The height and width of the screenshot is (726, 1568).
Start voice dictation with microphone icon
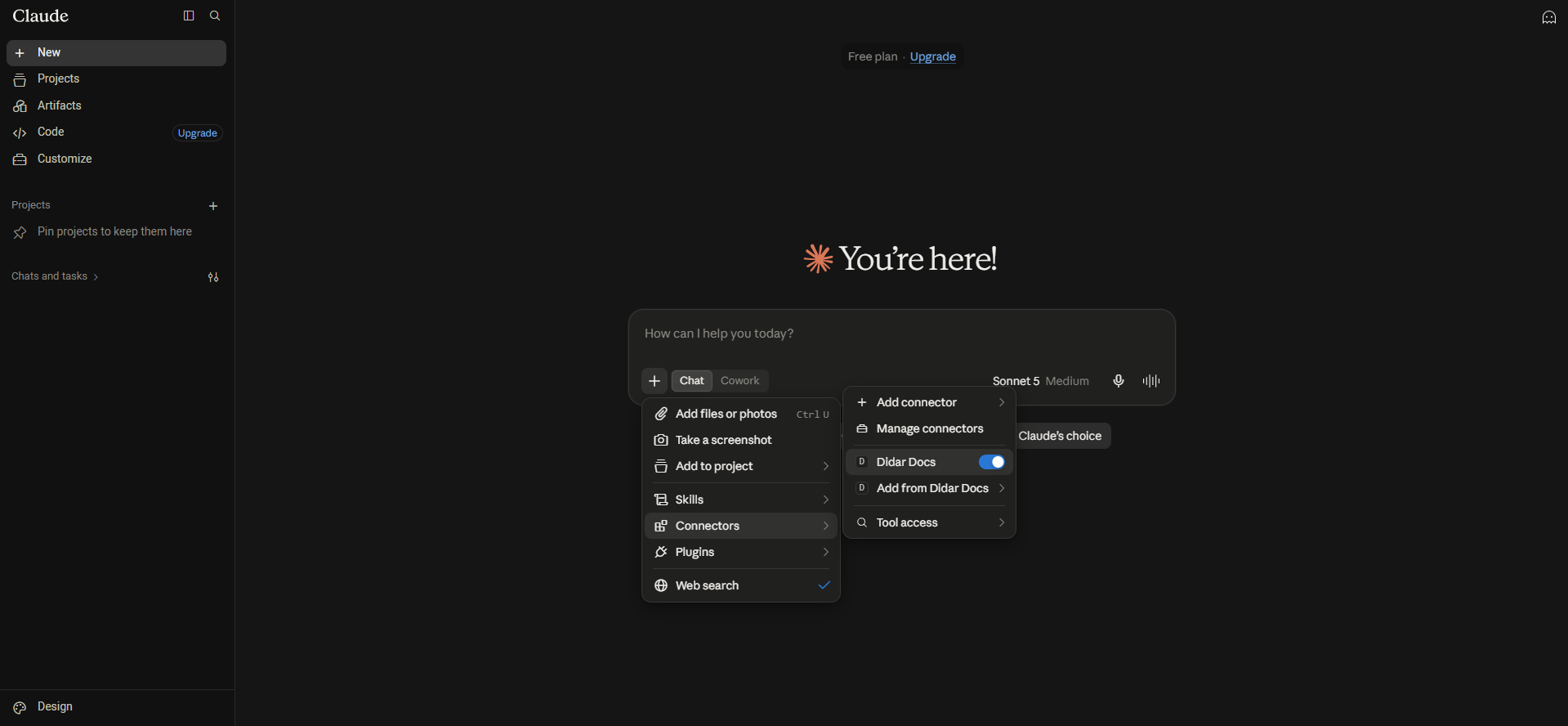tap(1119, 381)
